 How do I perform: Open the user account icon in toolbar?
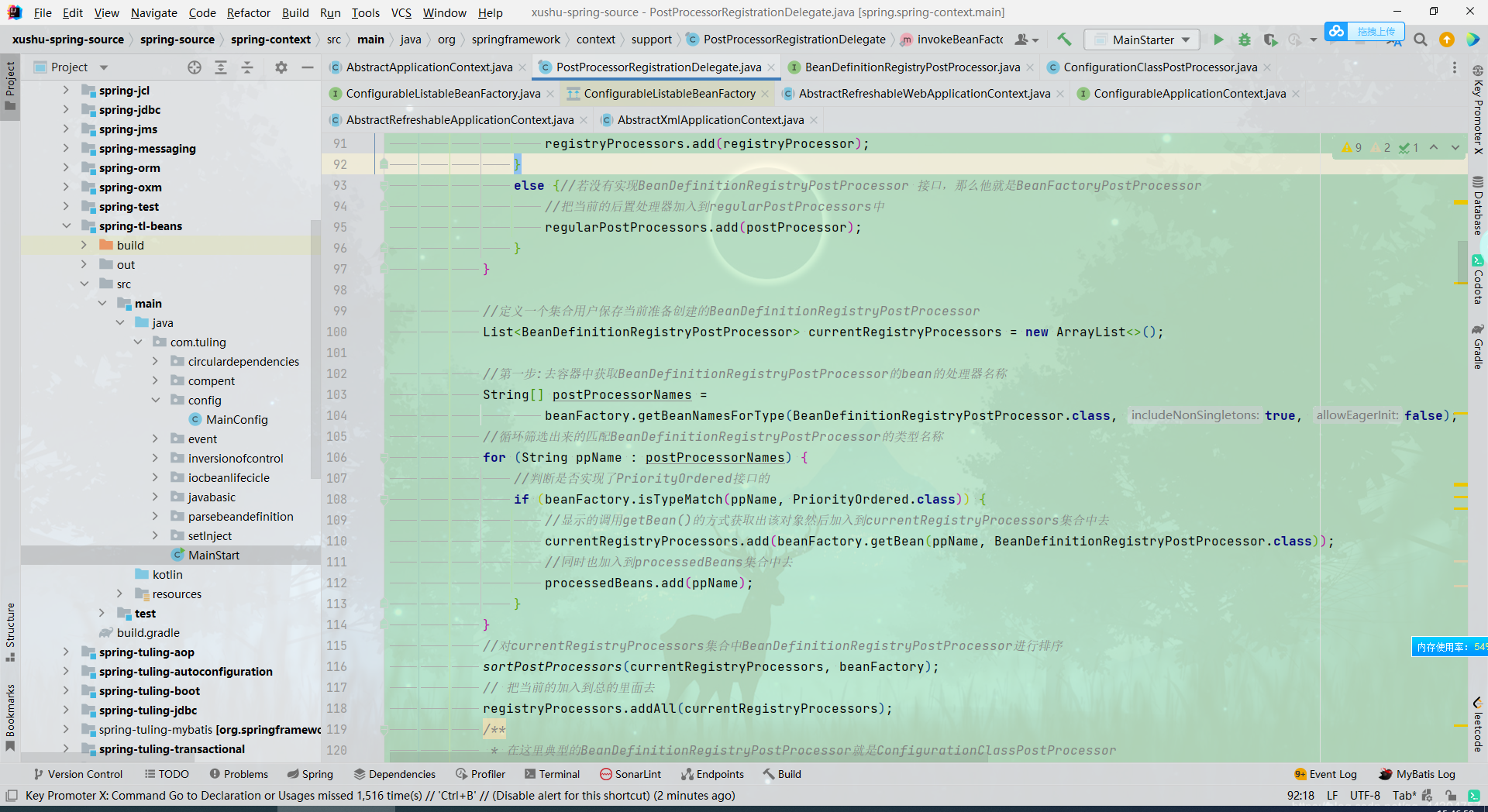[1026, 40]
